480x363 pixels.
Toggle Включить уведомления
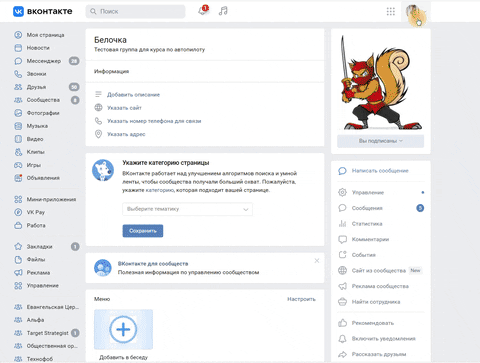[383, 339]
